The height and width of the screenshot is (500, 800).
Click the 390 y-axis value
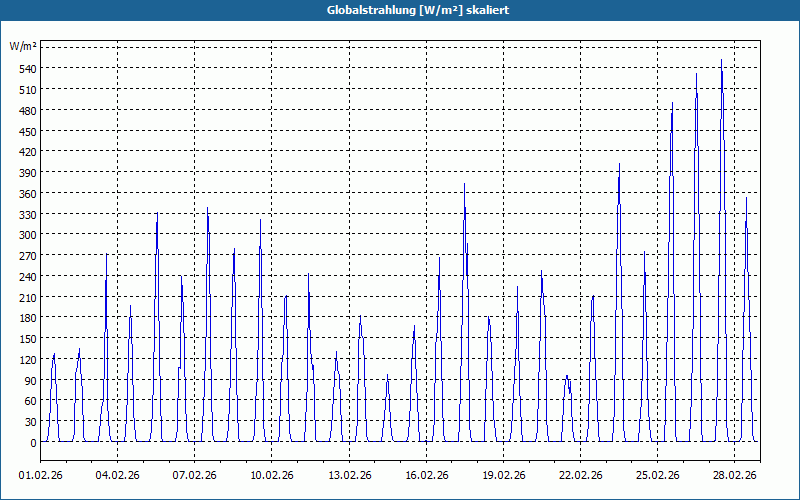tap(28, 173)
